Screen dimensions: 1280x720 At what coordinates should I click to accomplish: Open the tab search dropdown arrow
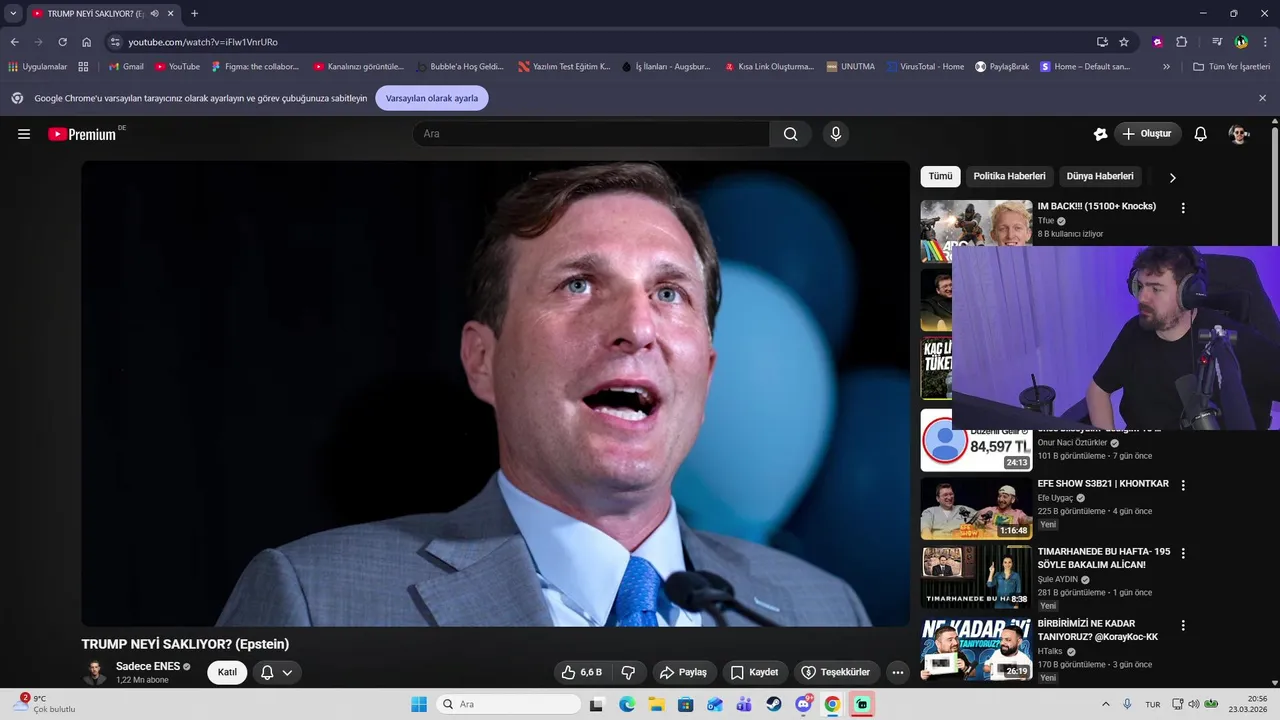(13, 13)
